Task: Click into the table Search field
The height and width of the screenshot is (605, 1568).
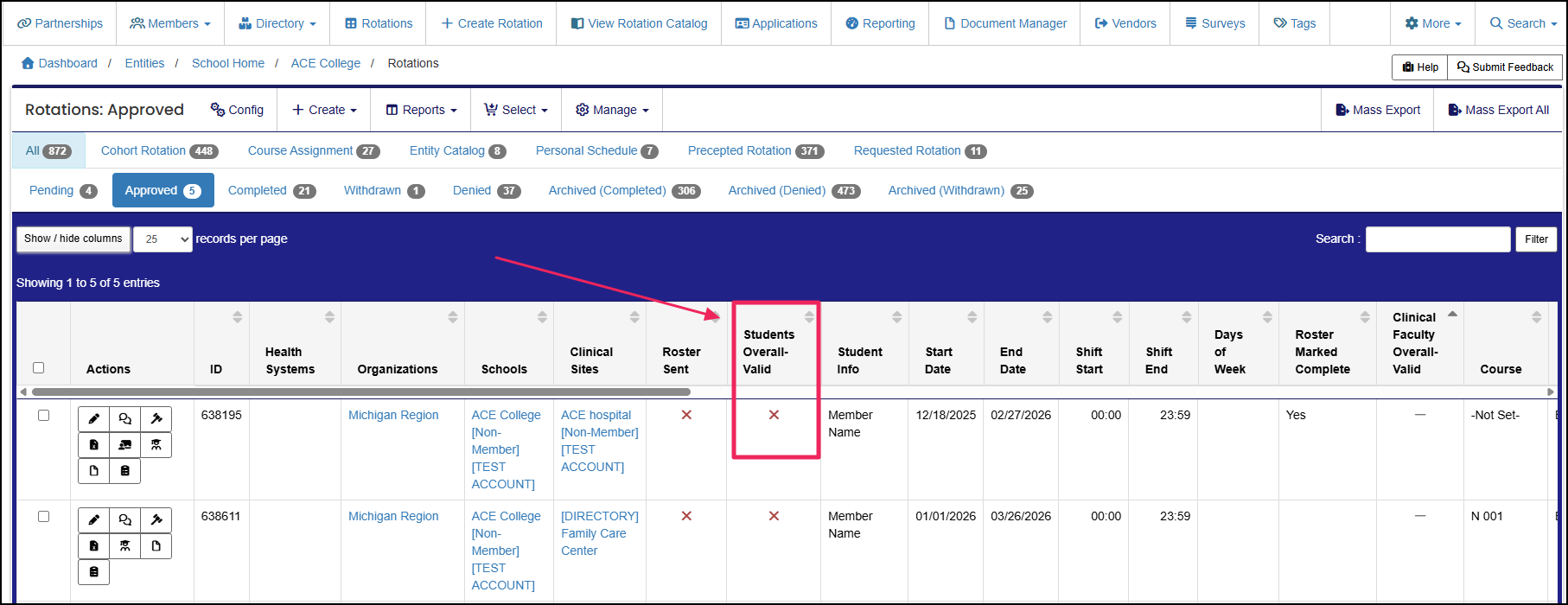Action: [x=1437, y=239]
